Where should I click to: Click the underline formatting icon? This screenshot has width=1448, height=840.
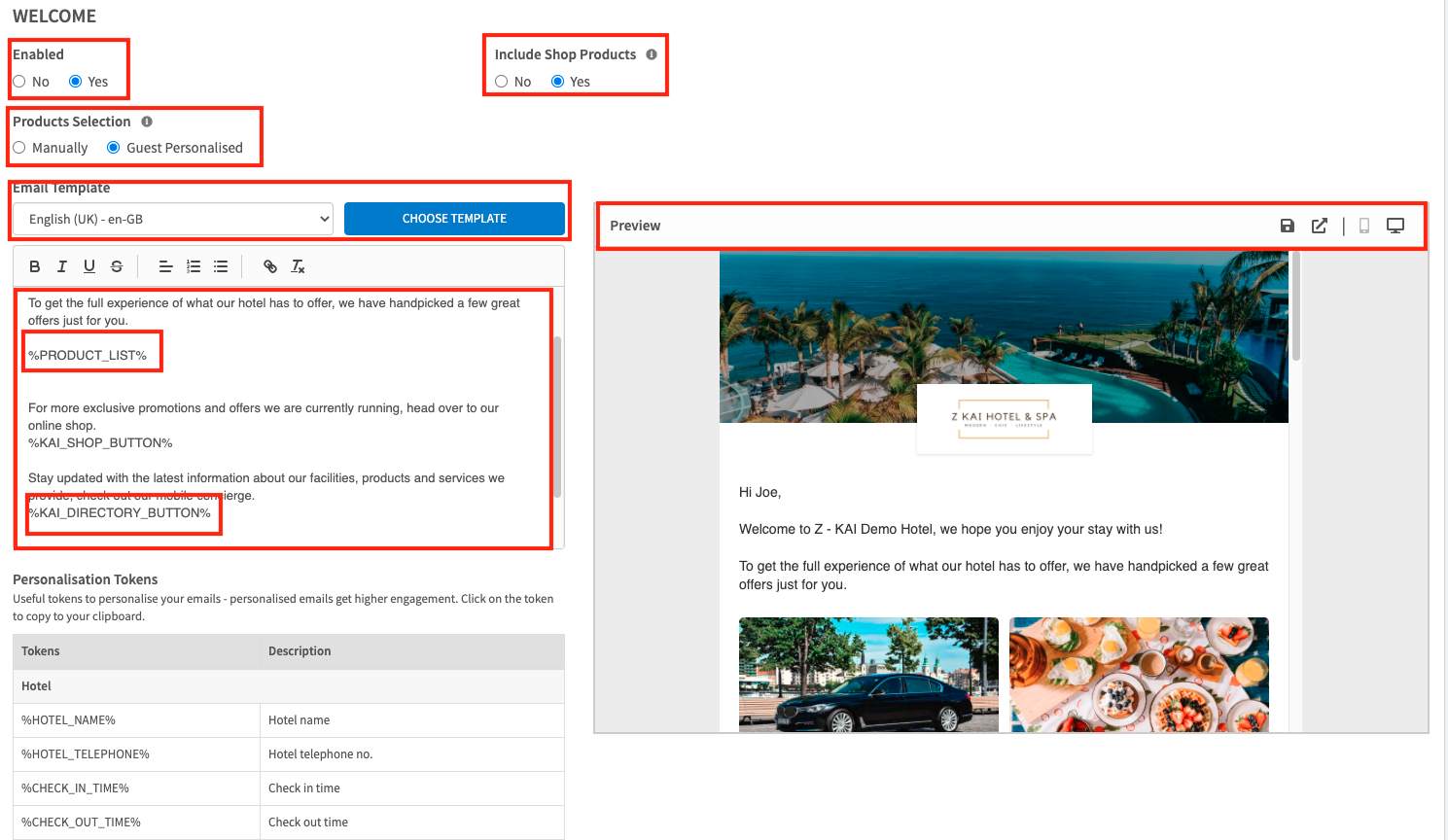point(89,266)
